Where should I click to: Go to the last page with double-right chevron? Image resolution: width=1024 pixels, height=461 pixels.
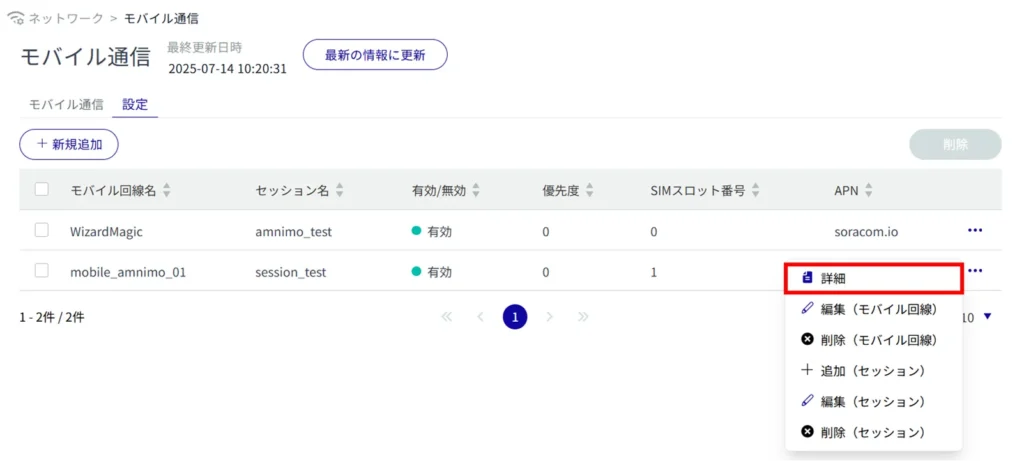tap(583, 317)
